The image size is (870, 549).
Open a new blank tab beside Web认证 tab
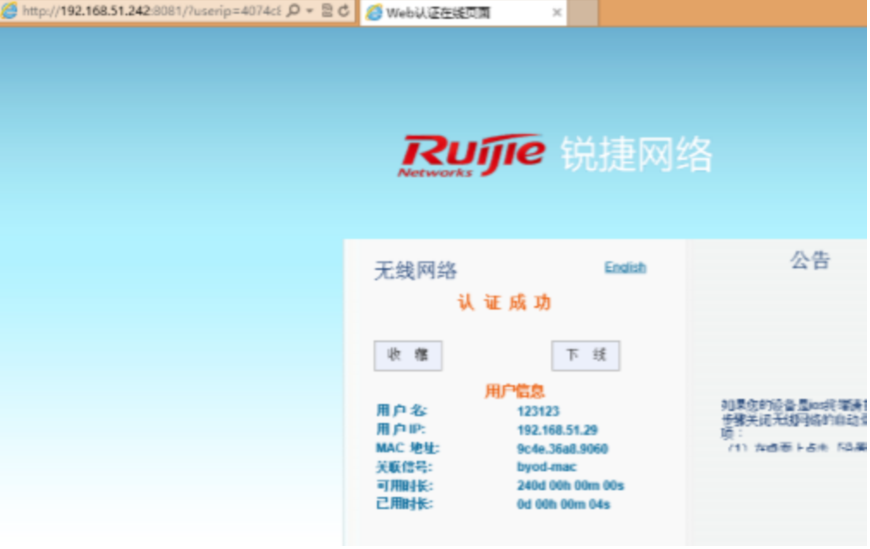tap(582, 13)
